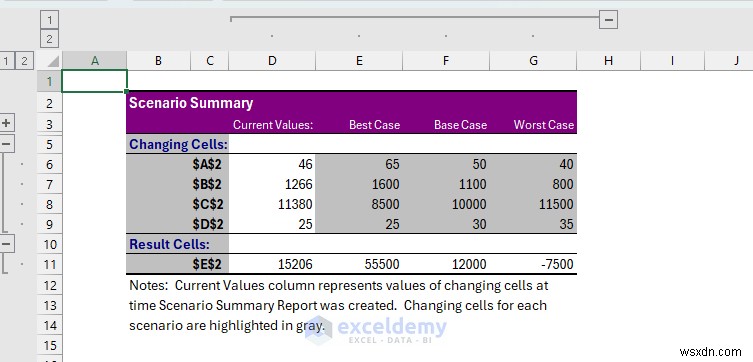Click current value 1266 cell
The width and height of the screenshot is (753, 362).
[x=272, y=185]
